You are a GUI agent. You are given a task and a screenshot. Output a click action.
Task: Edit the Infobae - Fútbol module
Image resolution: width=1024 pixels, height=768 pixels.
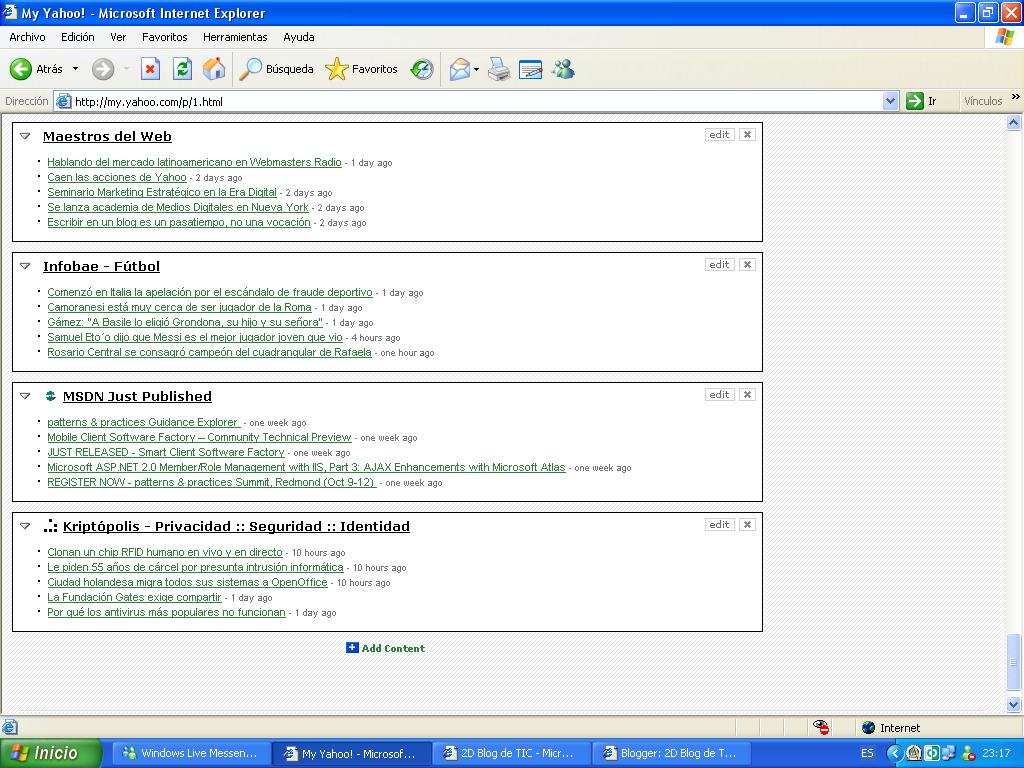click(719, 264)
